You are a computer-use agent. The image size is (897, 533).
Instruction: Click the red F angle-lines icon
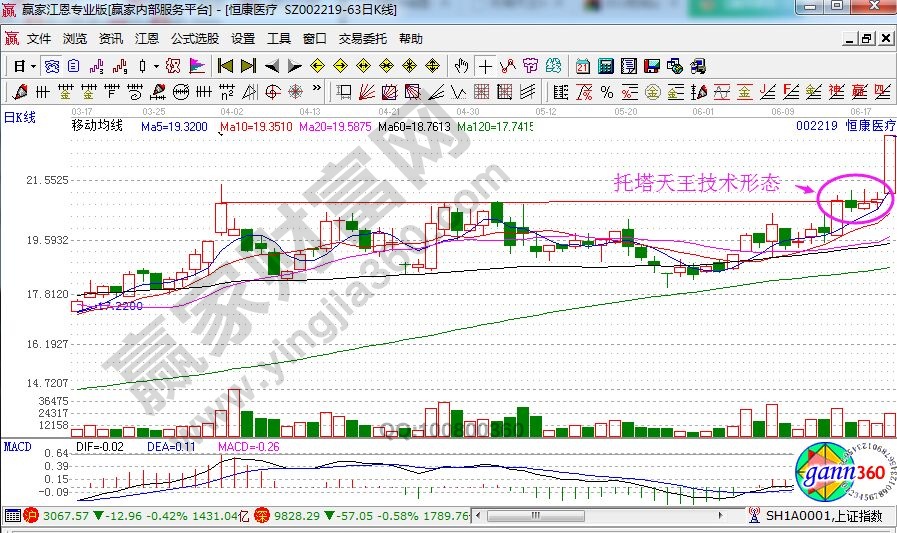[791, 92]
